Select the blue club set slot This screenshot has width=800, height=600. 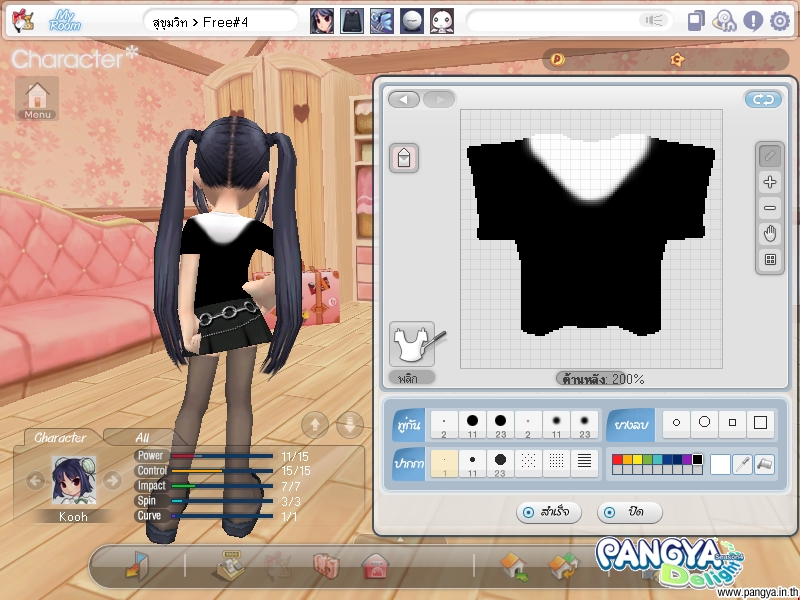(x=382, y=21)
